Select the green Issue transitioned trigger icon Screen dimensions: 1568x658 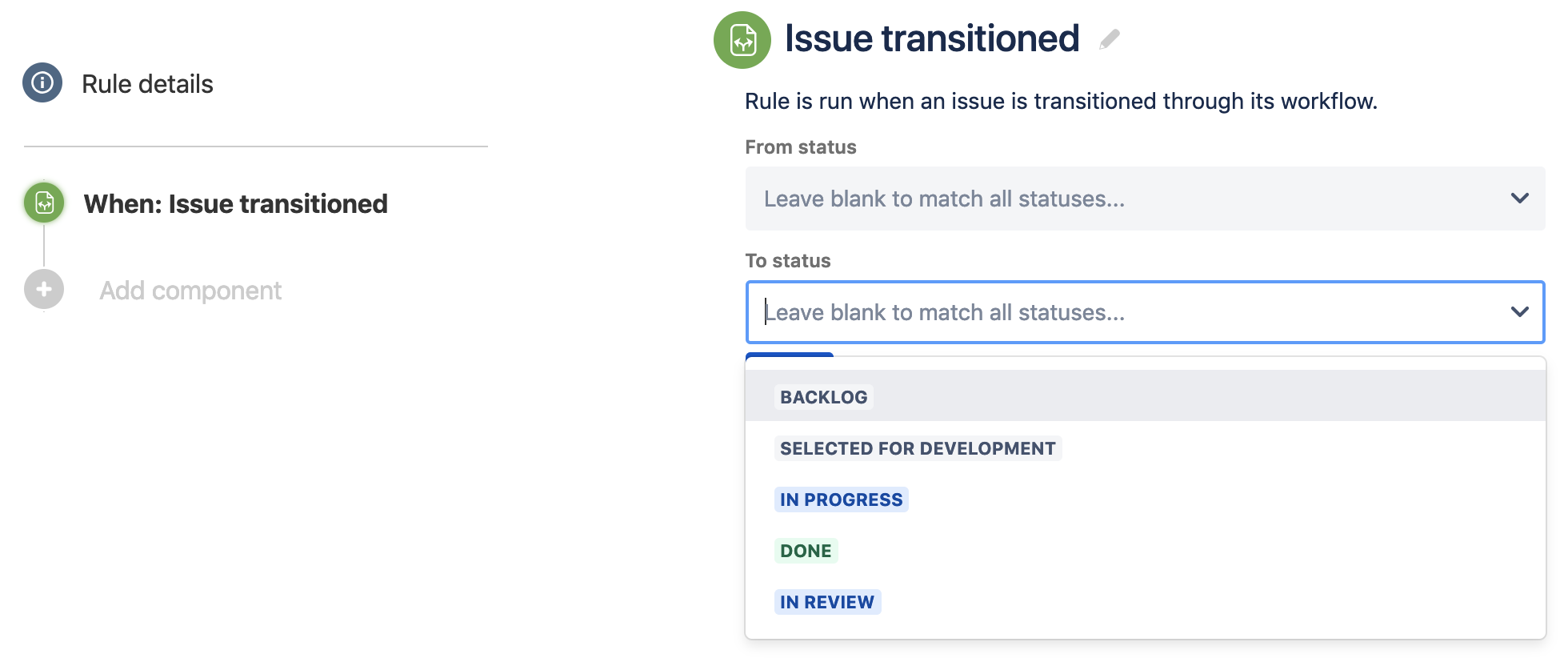pos(44,203)
